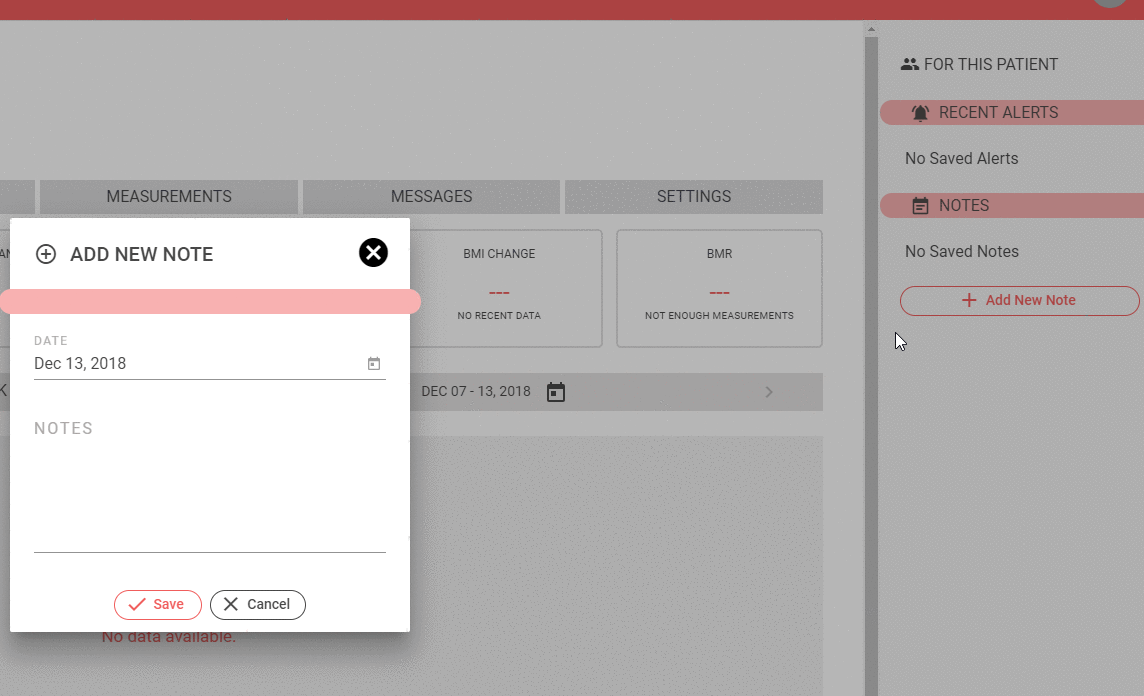Switch to the Measurements tab

pyautogui.click(x=169, y=196)
